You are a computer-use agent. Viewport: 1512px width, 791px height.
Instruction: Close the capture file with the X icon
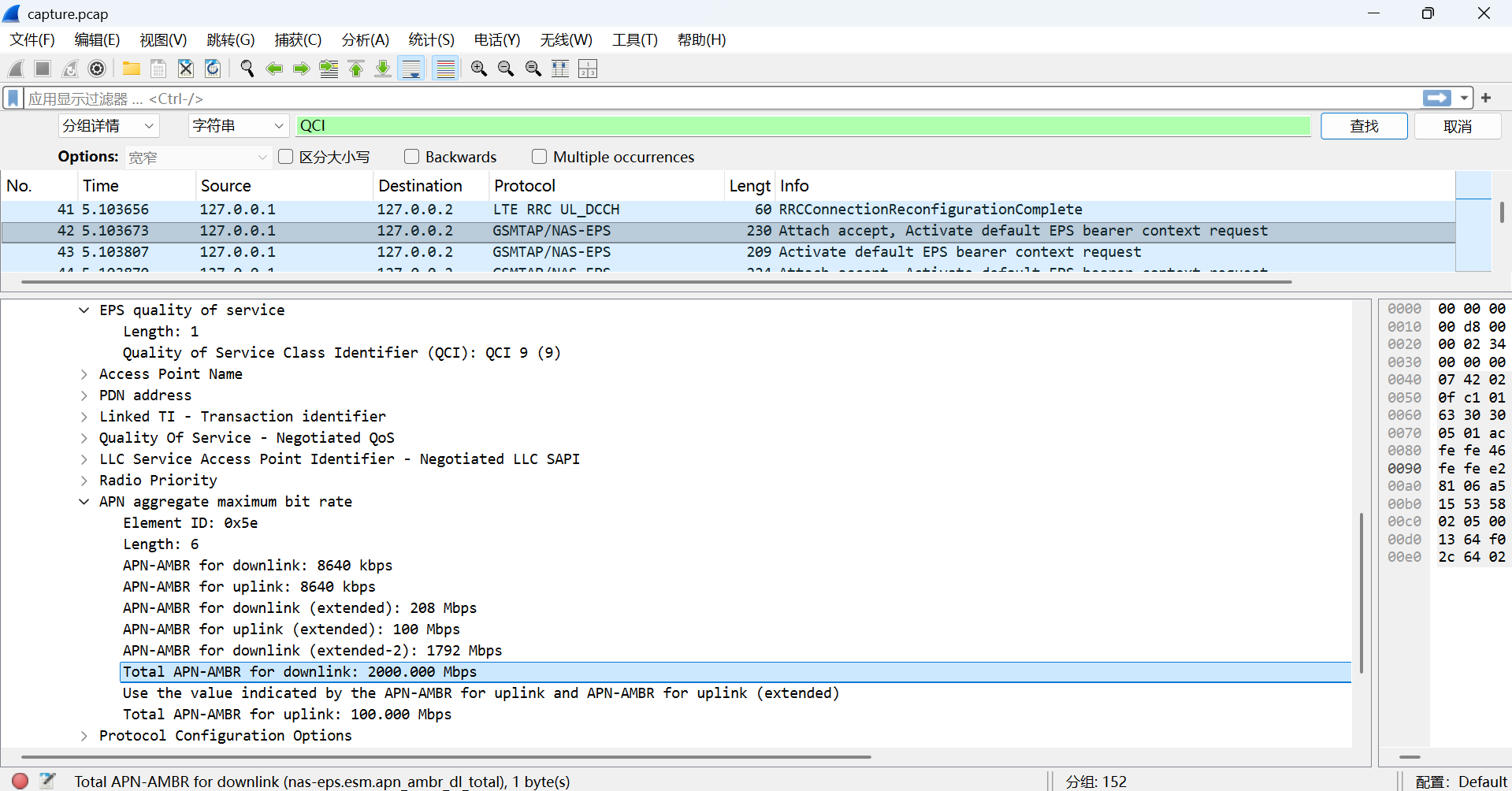pos(185,69)
